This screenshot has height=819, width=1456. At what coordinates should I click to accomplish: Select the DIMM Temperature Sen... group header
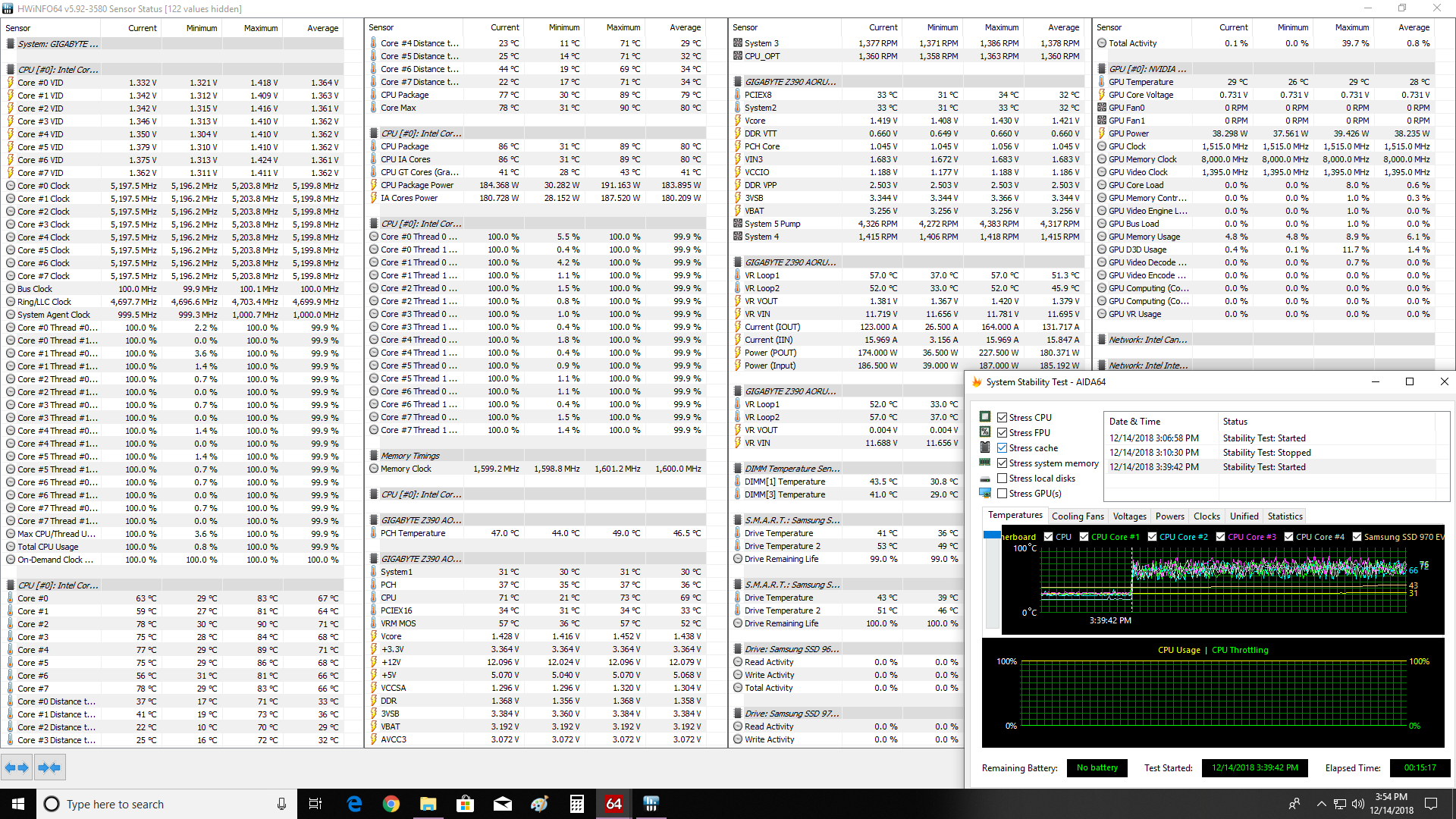[846, 469]
